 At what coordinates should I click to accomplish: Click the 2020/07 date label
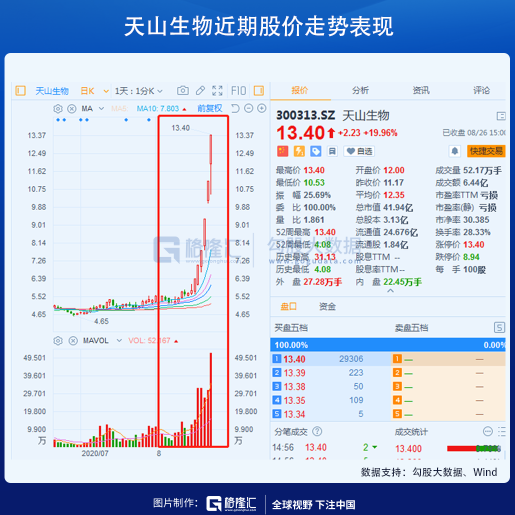click(95, 454)
